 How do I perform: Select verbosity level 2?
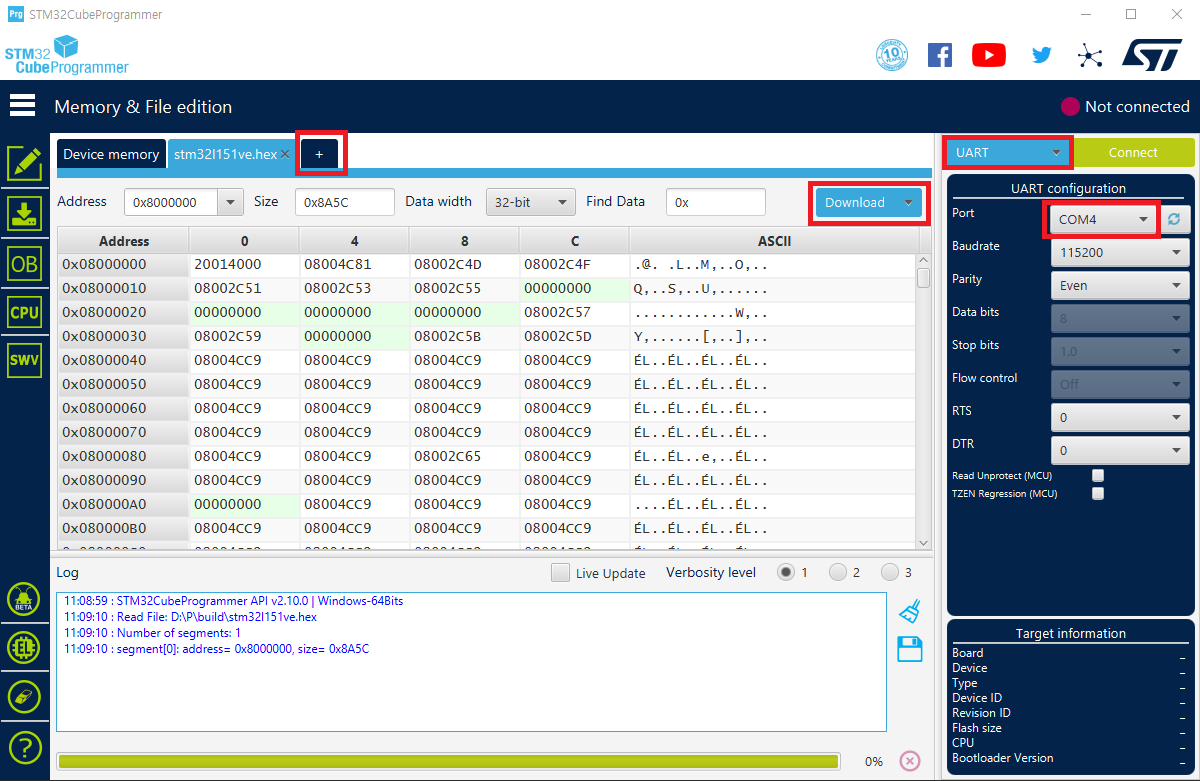(x=838, y=572)
